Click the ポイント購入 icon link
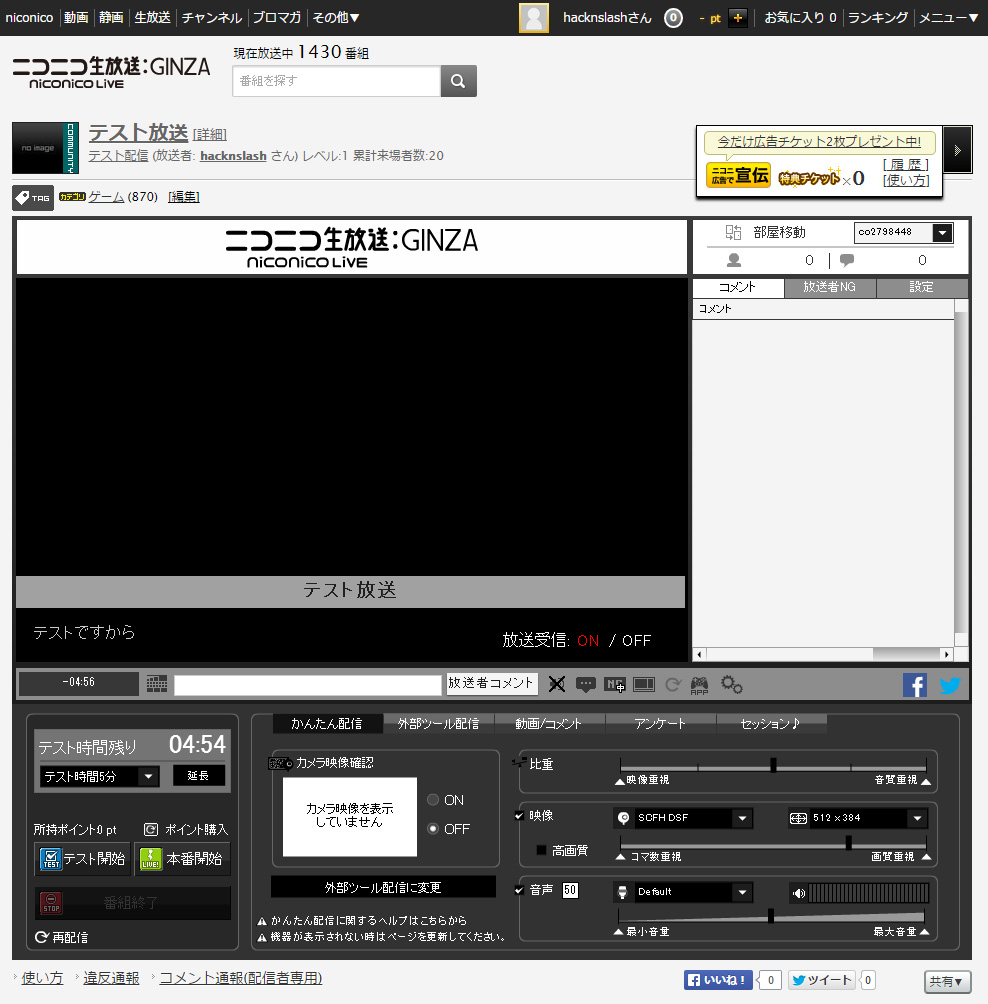 click(150, 829)
